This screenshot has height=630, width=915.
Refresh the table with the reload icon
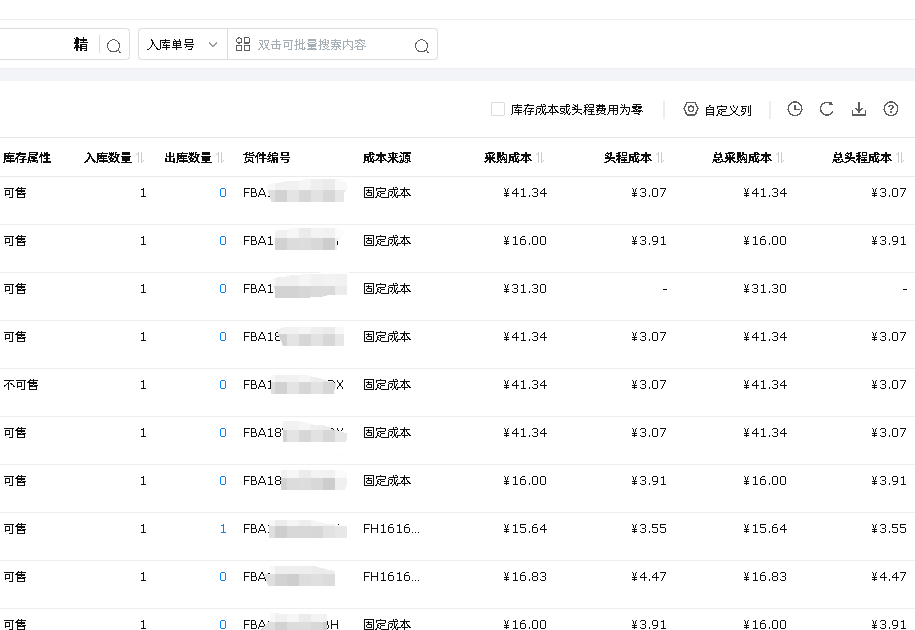coord(827,110)
